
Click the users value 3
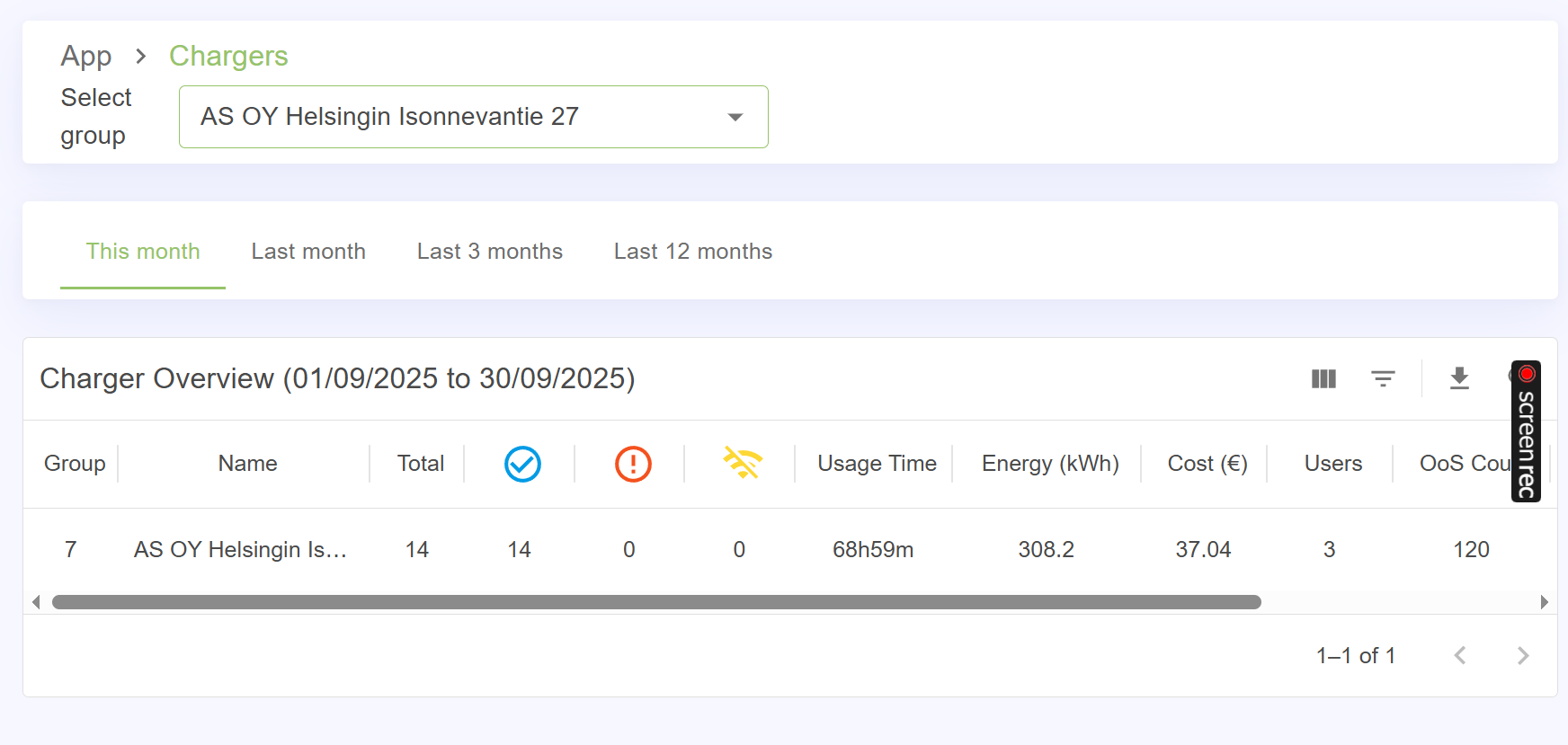click(1330, 550)
